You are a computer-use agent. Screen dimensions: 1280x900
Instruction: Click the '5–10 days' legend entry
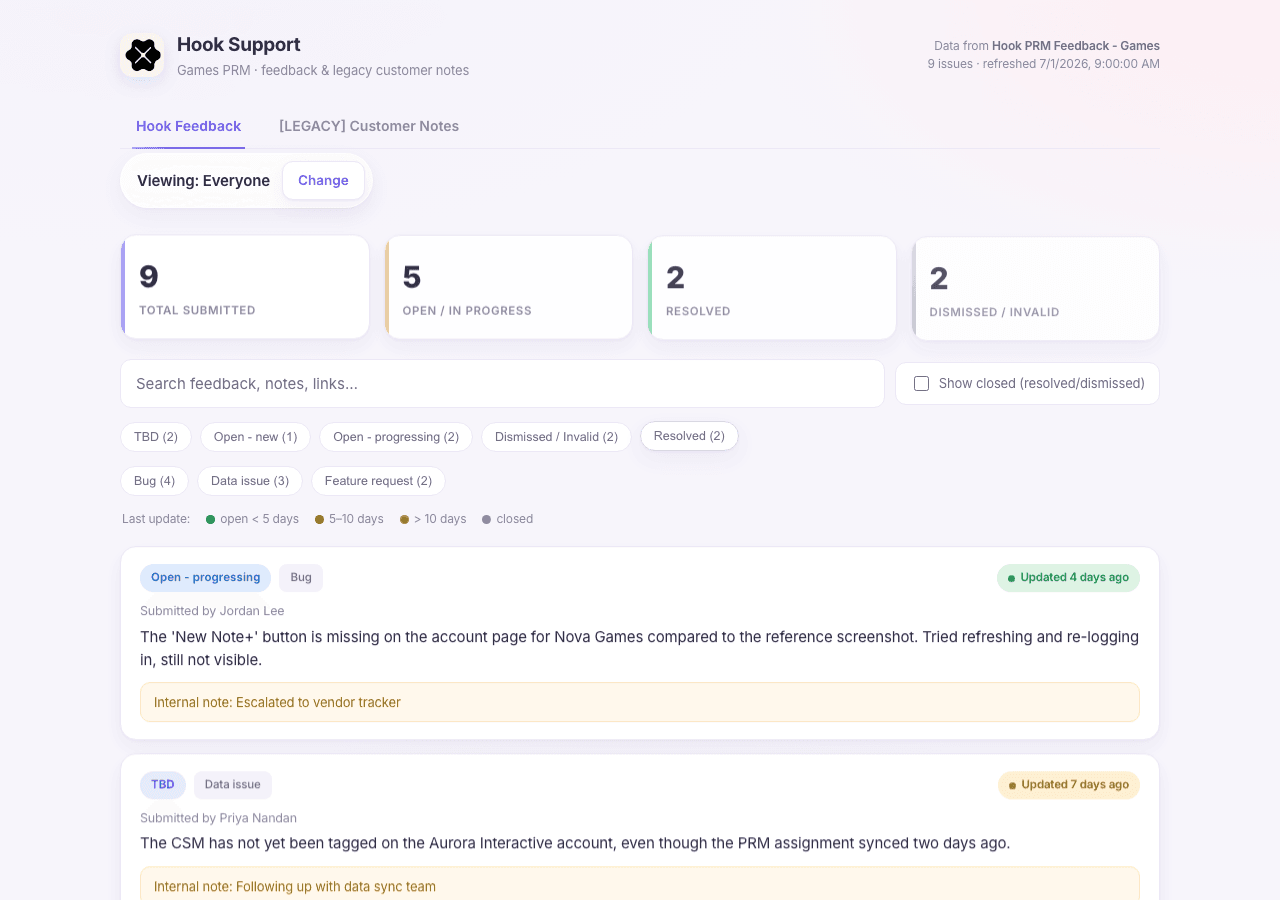point(349,519)
